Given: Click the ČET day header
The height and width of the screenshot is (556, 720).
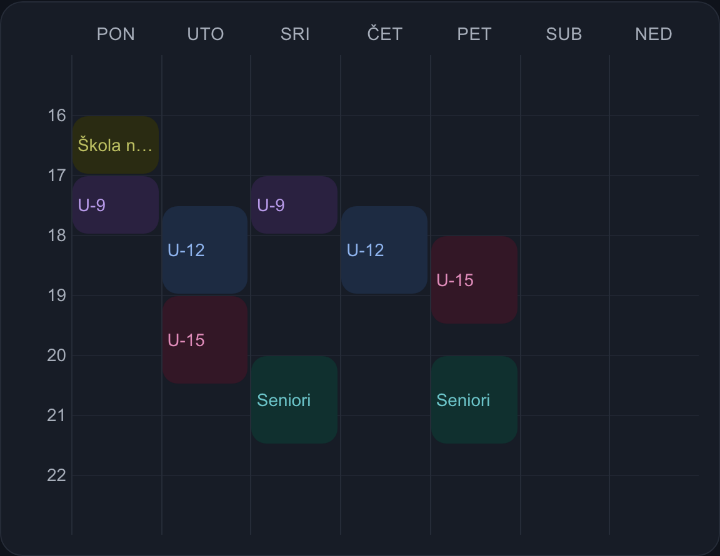Looking at the screenshot, I should 385,34.
